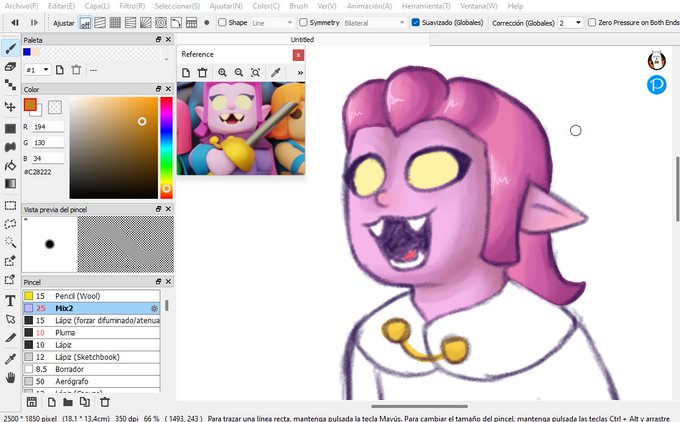Switch to the Untitled canvas tab

point(302,39)
